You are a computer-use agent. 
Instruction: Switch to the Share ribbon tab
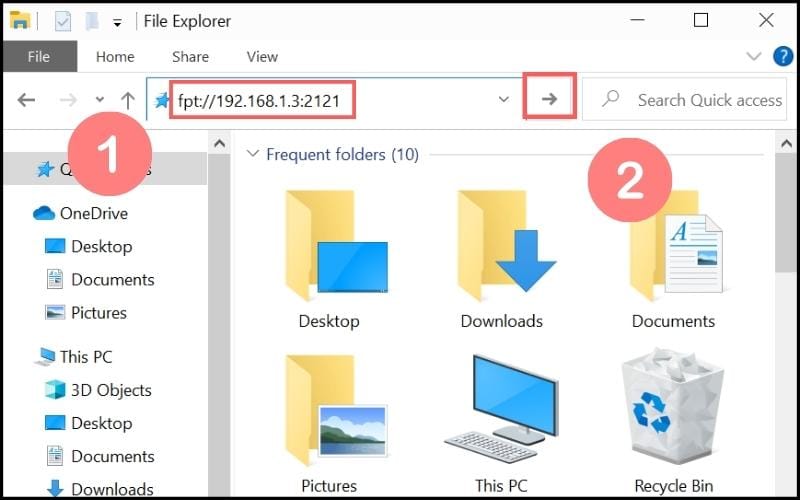[x=190, y=57]
